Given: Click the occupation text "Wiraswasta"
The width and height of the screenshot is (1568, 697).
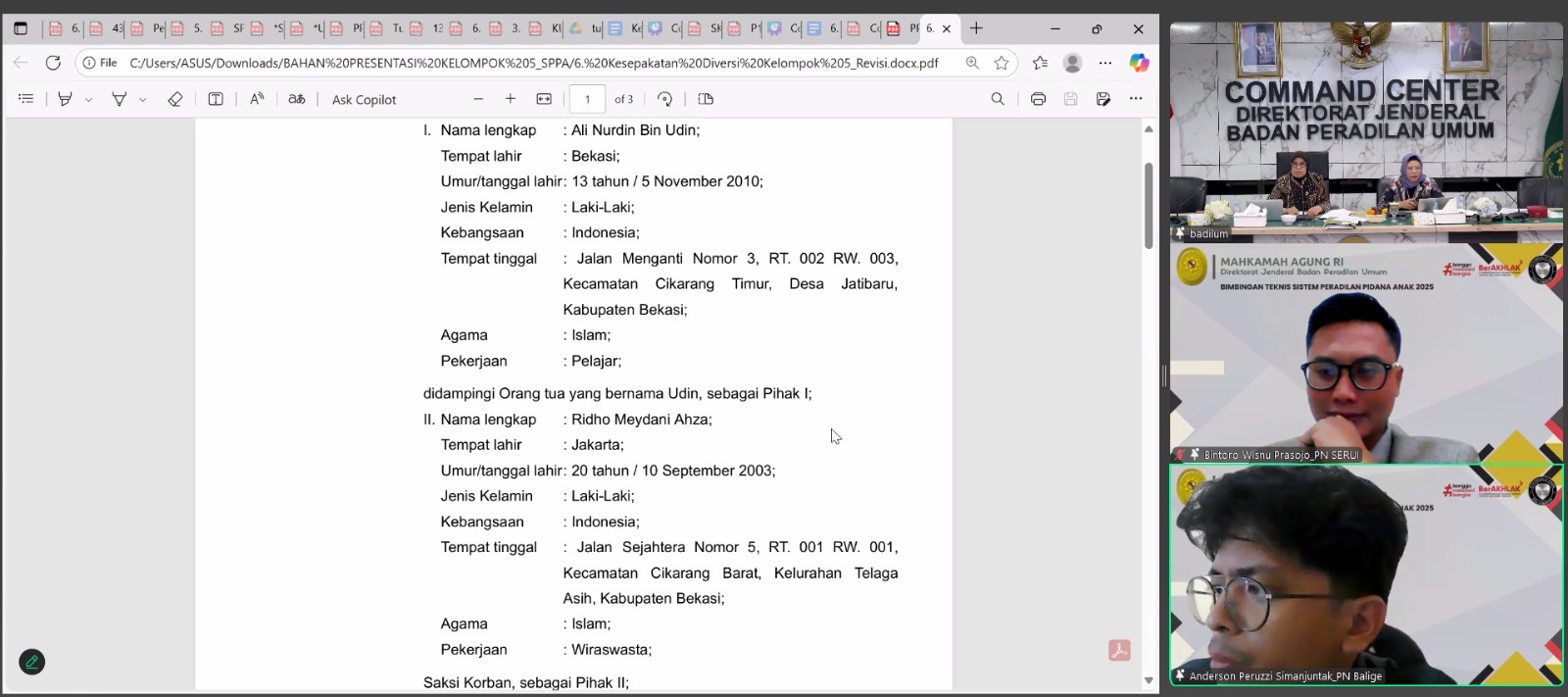Looking at the screenshot, I should coord(610,650).
